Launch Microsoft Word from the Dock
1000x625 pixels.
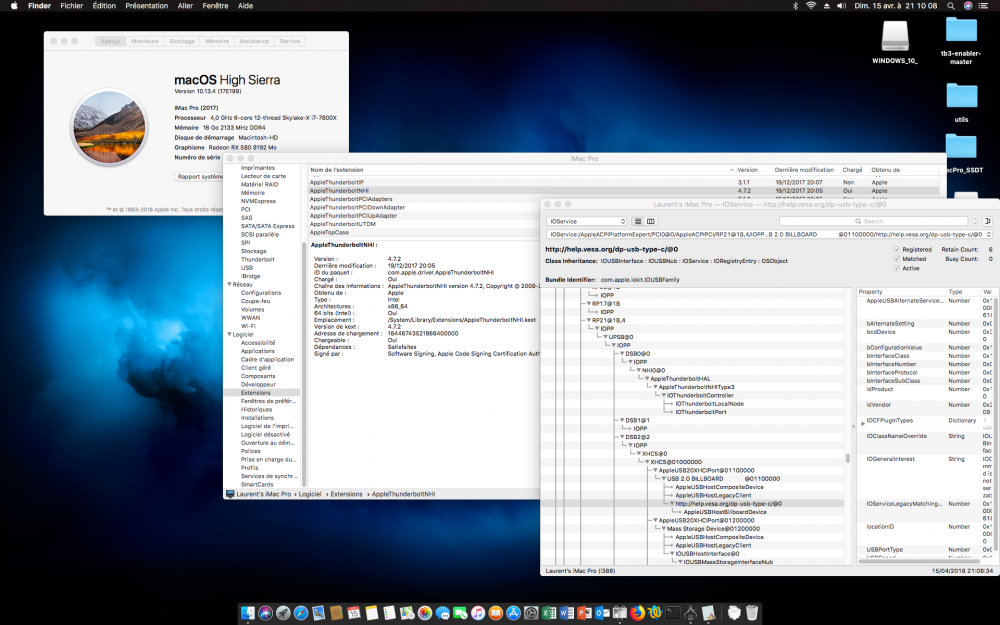566,614
